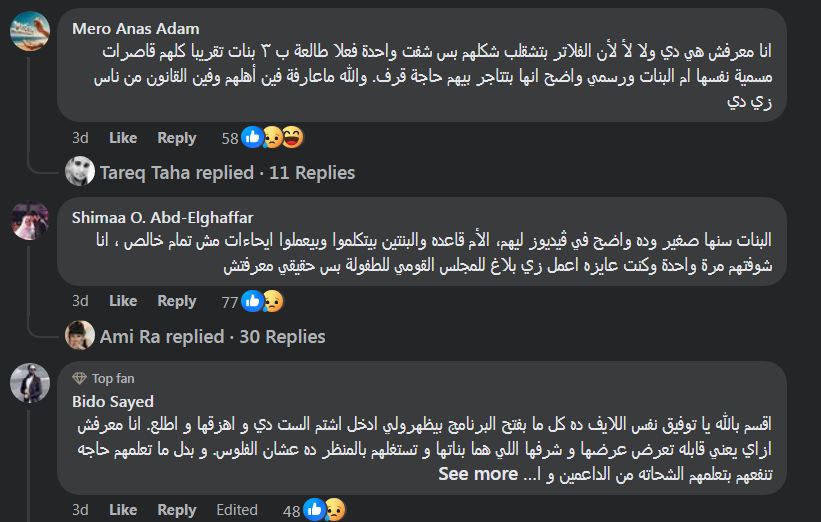Click the Top fan diamond badge
This screenshot has height=522, width=821.
pos(79,378)
